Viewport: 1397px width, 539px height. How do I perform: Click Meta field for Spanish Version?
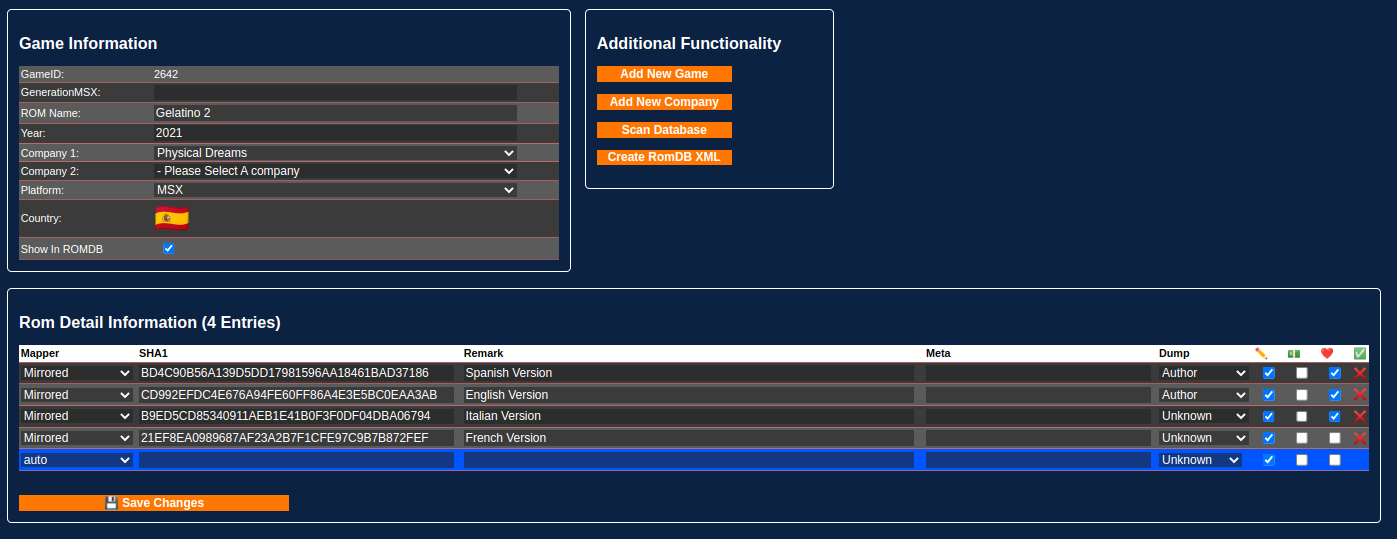[x=1038, y=373]
